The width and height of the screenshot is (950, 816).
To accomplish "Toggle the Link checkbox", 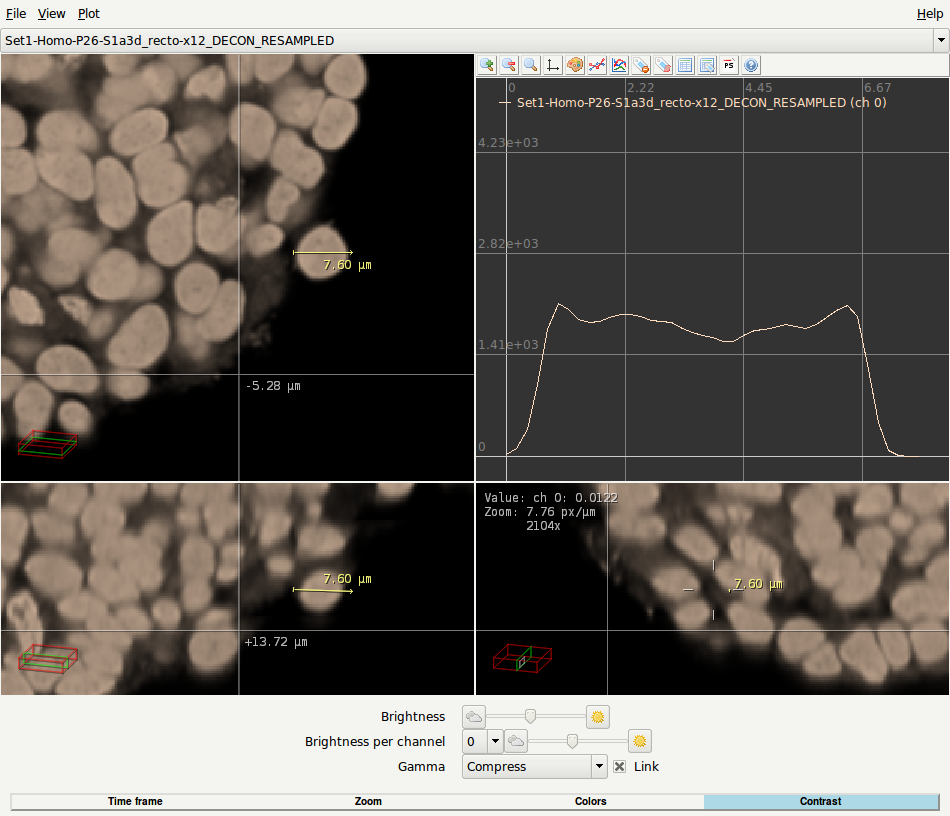I will (620, 767).
